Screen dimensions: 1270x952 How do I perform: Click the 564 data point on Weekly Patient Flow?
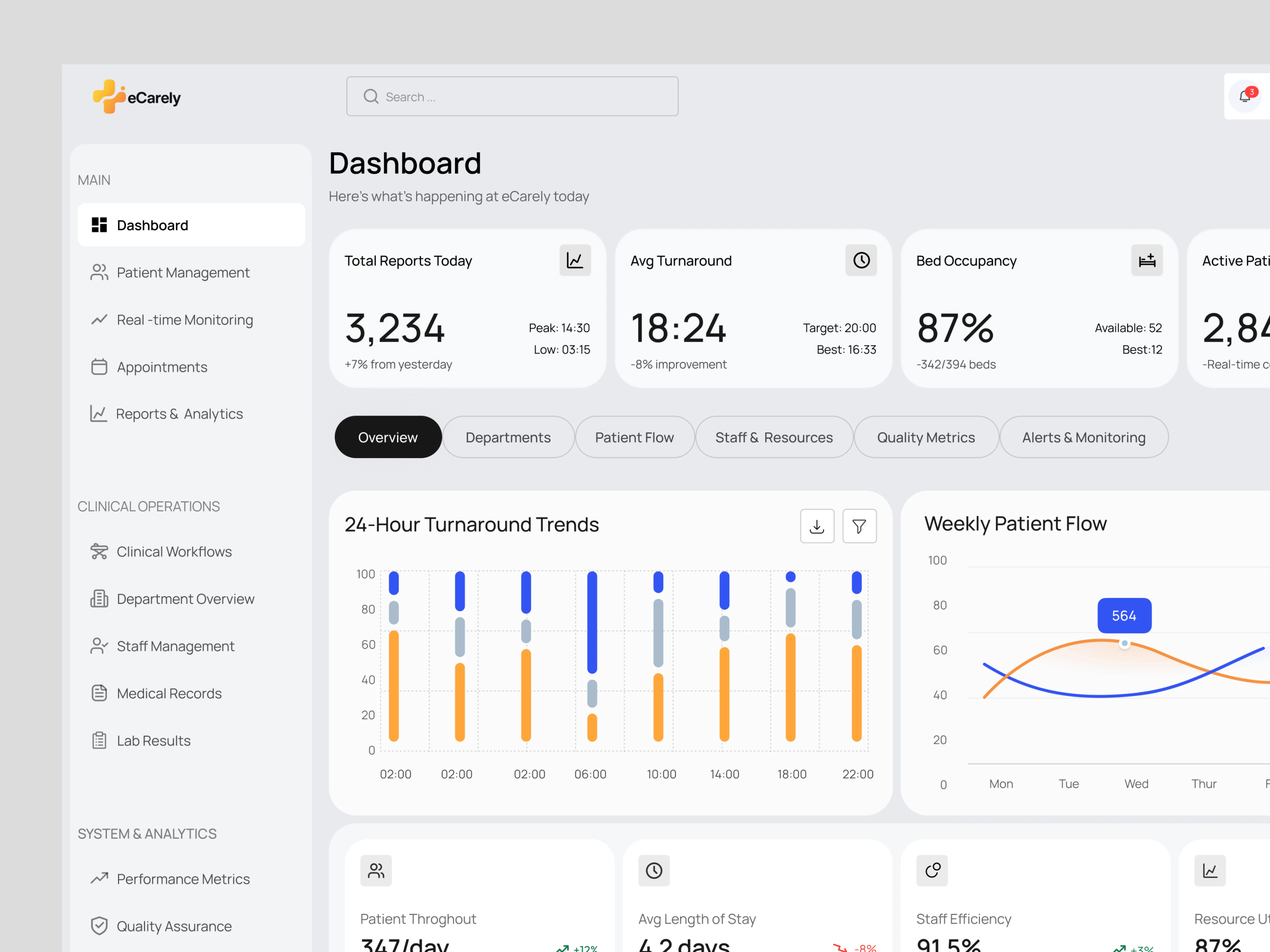[1125, 643]
